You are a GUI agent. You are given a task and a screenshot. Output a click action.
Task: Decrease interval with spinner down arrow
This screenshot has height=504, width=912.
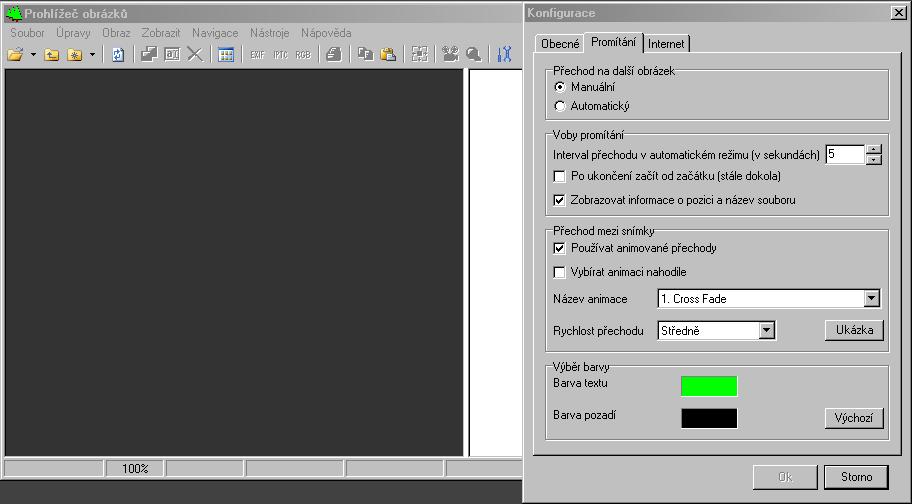pyautogui.click(x=874, y=160)
